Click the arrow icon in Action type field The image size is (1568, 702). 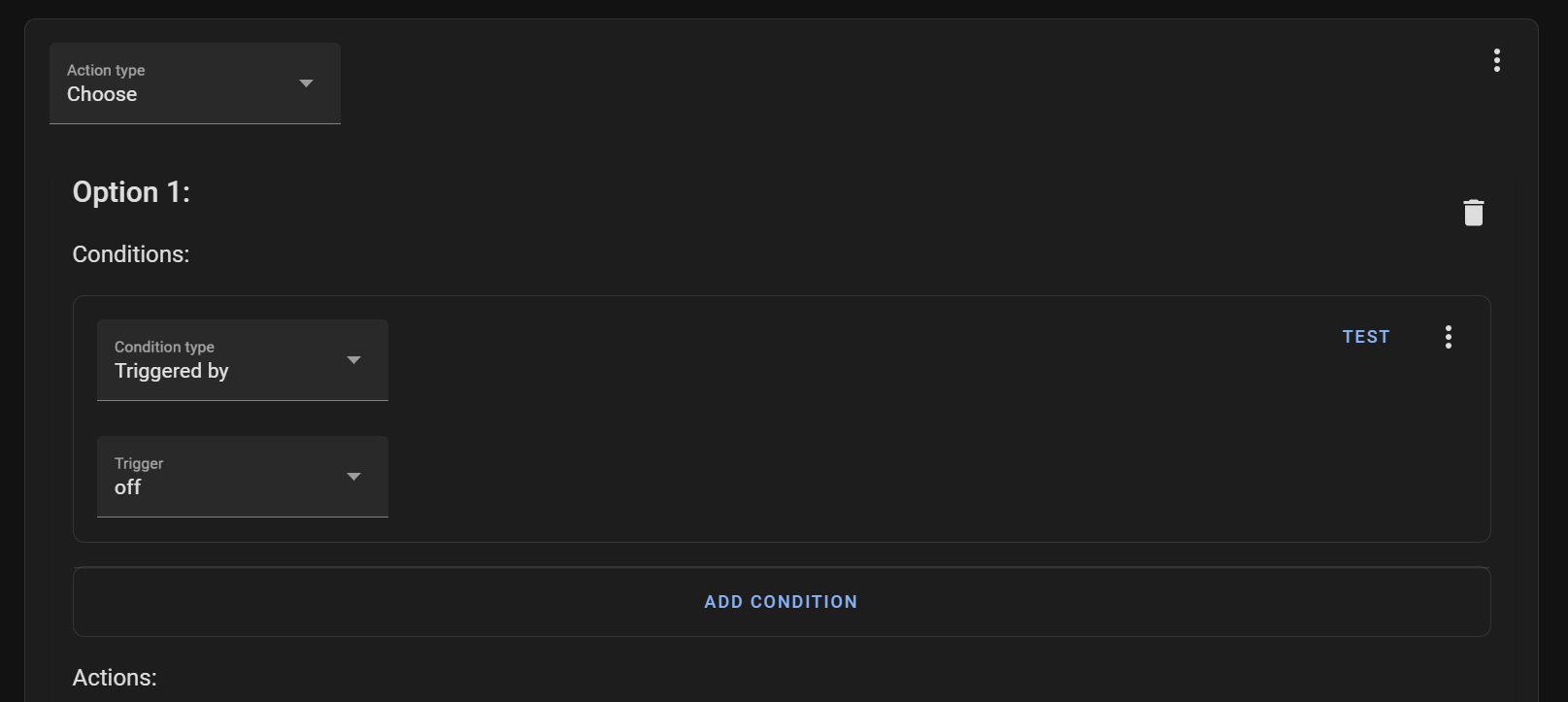(x=306, y=84)
